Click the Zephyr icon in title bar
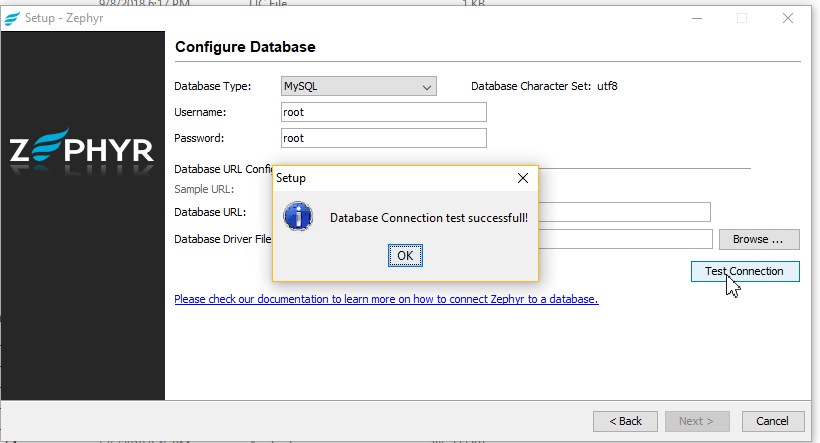This screenshot has width=820, height=443. tap(12, 18)
